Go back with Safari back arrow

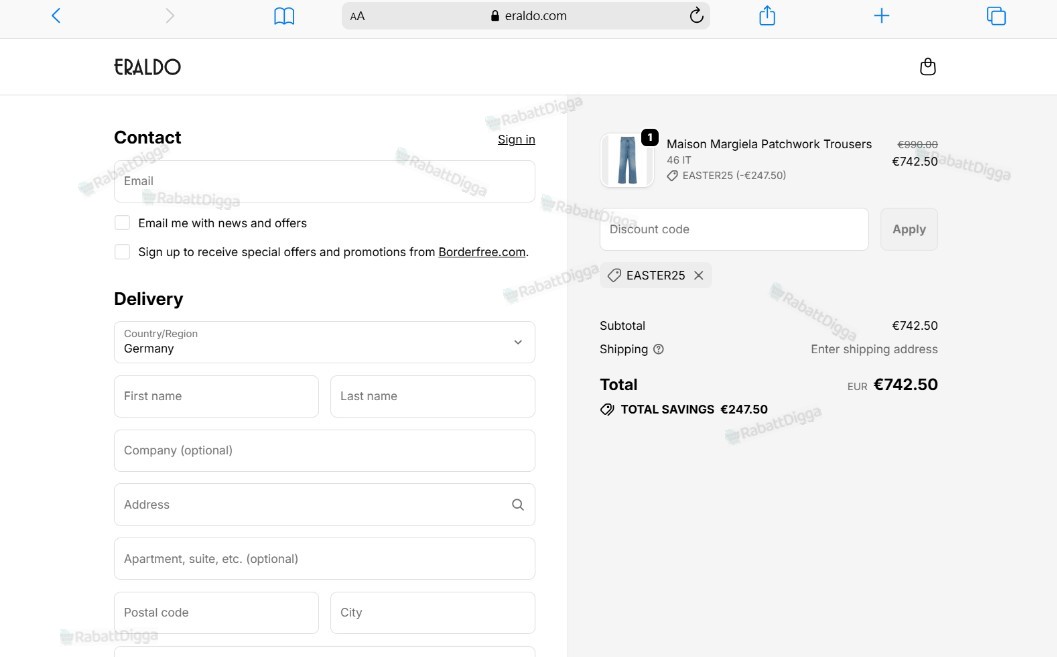[x=56, y=15]
